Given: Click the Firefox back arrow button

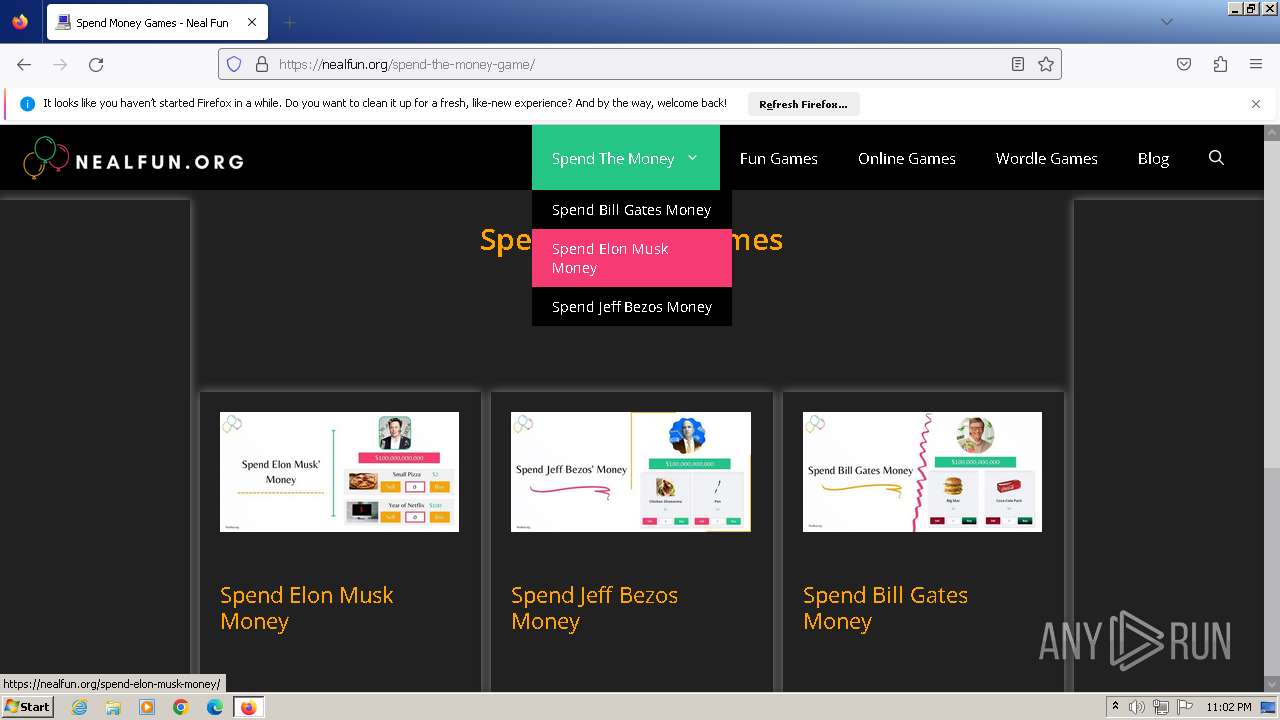Looking at the screenshot, I should click(24, 64).
